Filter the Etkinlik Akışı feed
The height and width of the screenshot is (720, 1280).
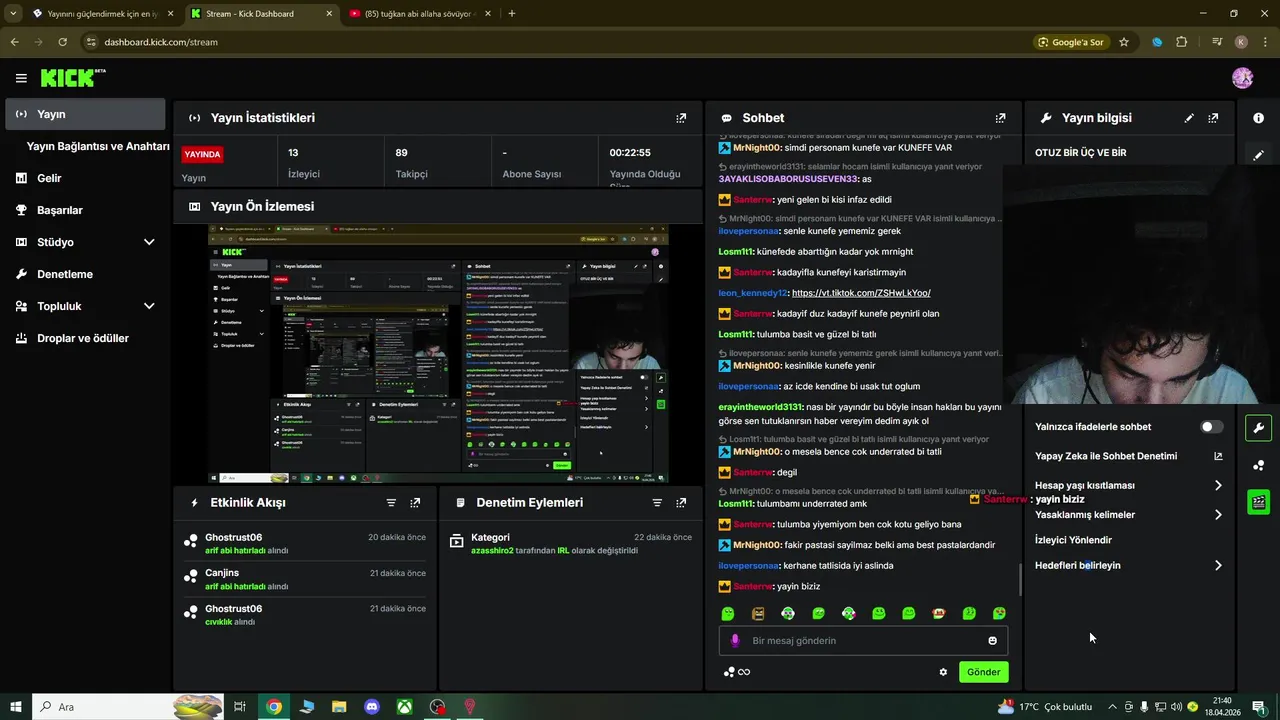(391, 503)
